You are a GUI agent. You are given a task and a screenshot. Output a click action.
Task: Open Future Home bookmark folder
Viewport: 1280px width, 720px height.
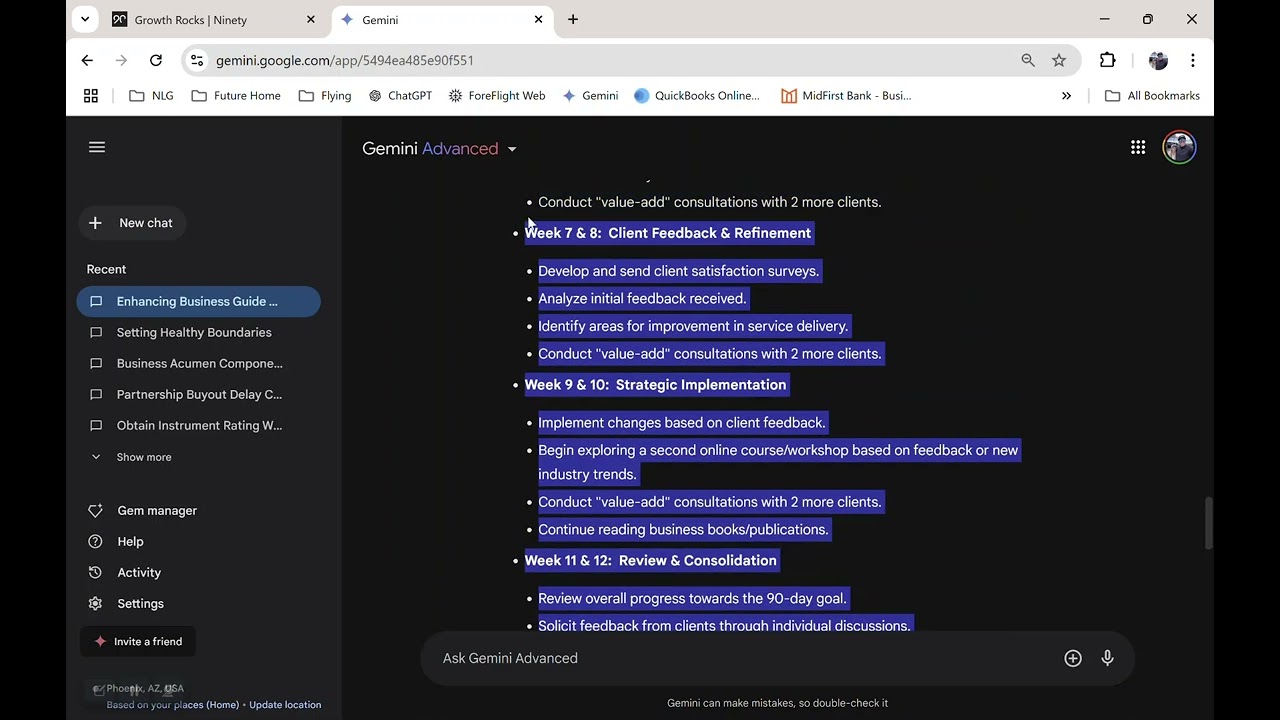tap(236, 96)
